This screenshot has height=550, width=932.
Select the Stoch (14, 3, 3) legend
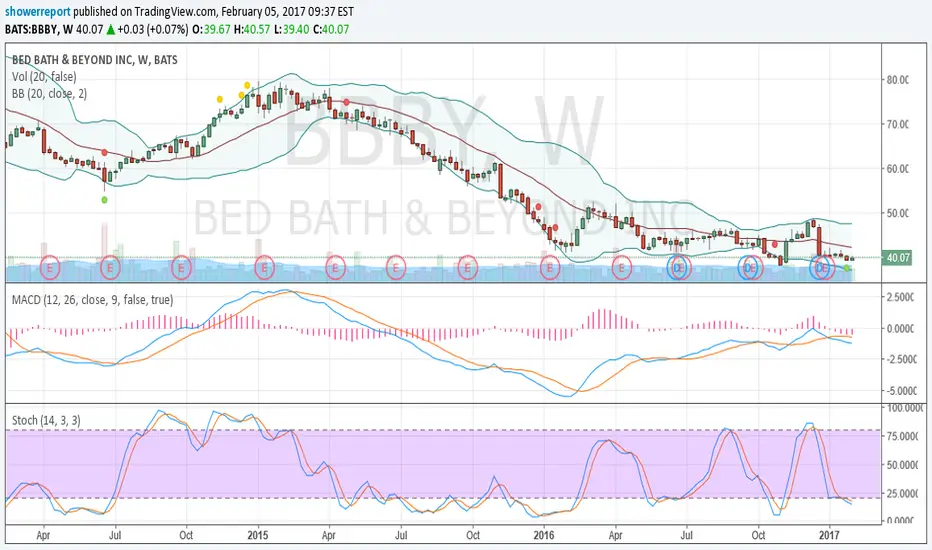46,420
